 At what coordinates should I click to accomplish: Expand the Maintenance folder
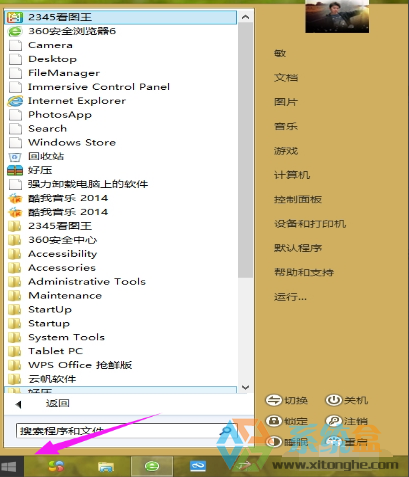[x=121, y=296]
